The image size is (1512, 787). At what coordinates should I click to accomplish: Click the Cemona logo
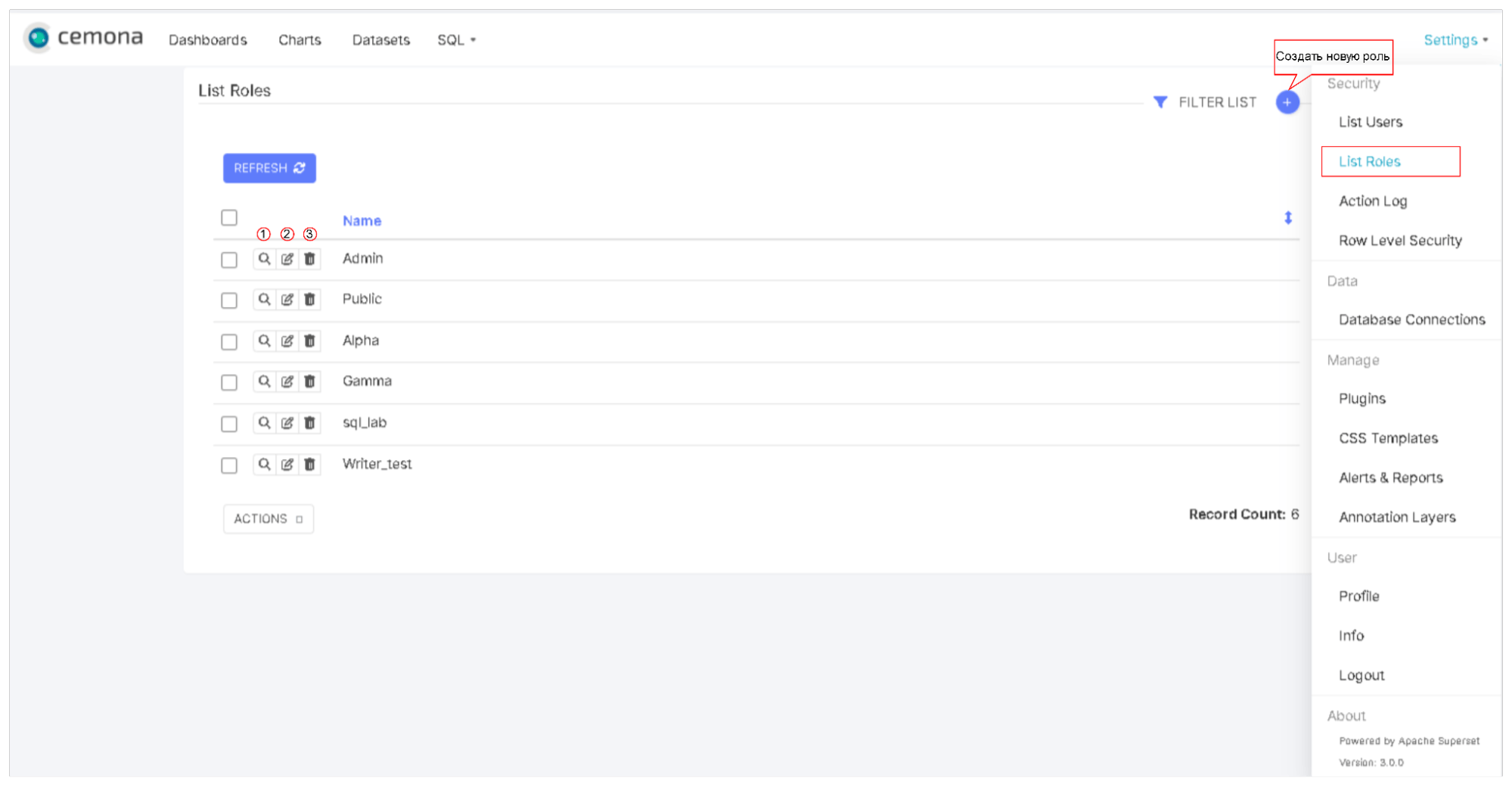tap(83, 38)
